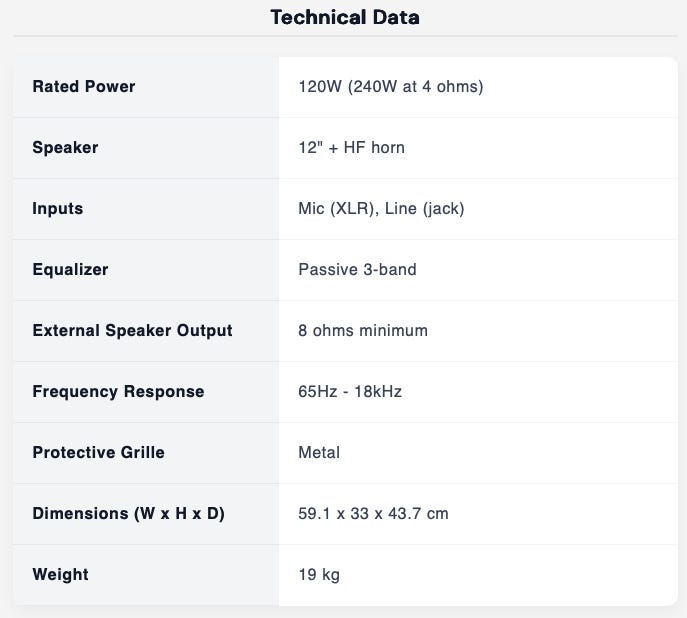Click the 65Hz - 18kHz value

click(350, 391)
